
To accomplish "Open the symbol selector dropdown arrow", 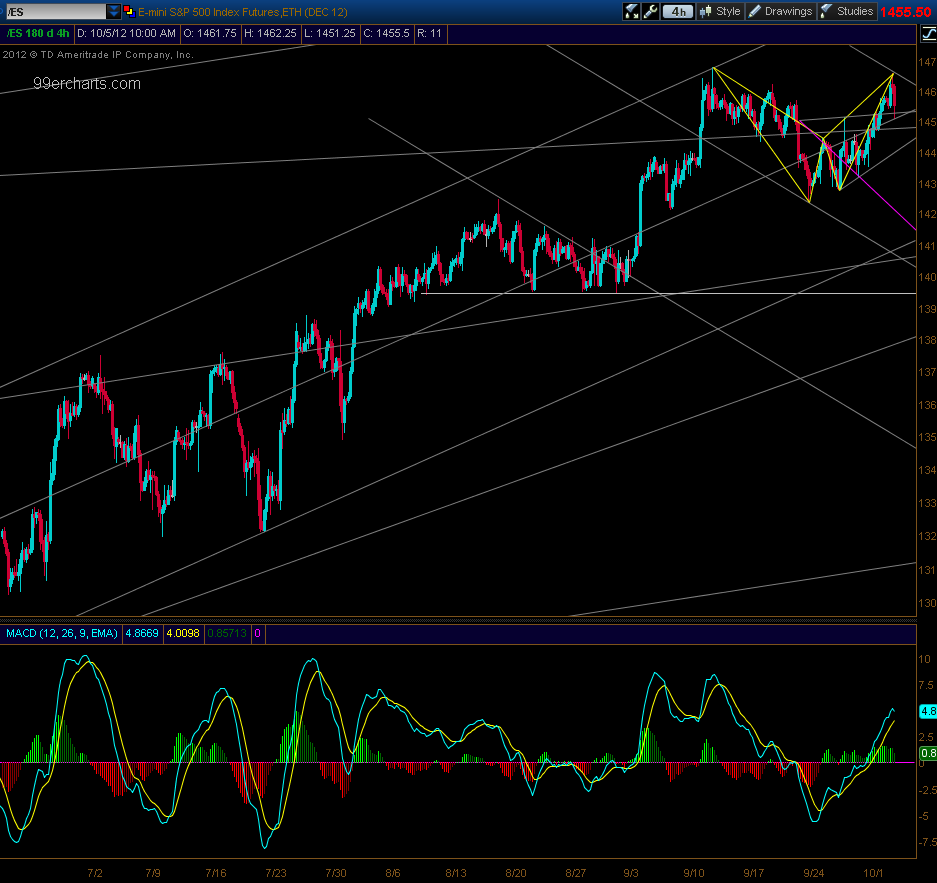I will tap(114, 11).
